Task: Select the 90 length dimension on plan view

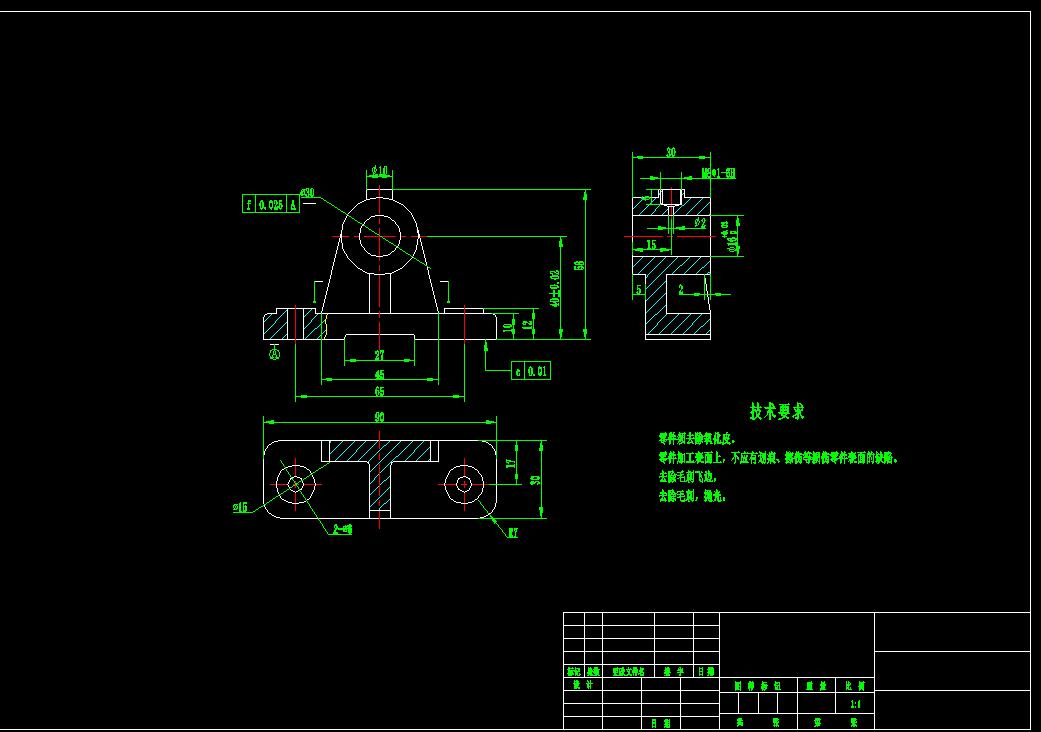Action: tap(380, 417)
